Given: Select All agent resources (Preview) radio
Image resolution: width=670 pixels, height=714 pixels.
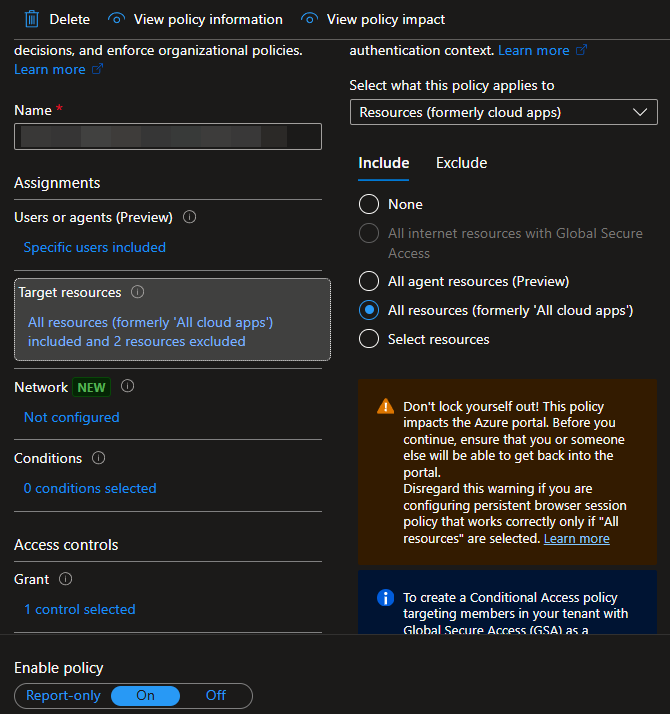Looking at the screenshot, I should click(369, 281).
